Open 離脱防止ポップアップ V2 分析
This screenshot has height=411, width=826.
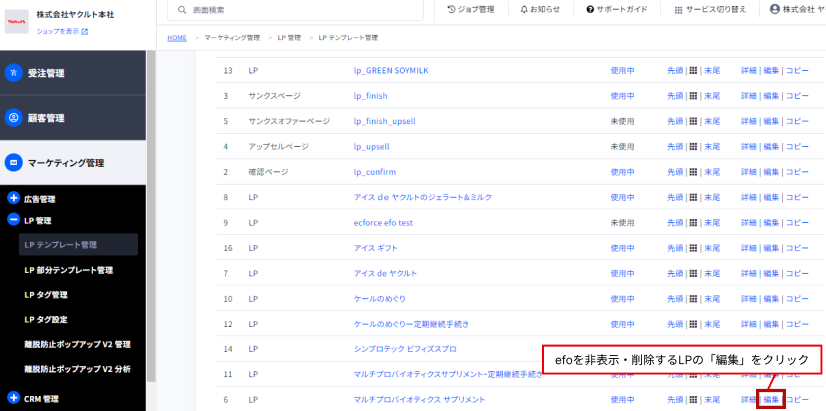(77, 369)
